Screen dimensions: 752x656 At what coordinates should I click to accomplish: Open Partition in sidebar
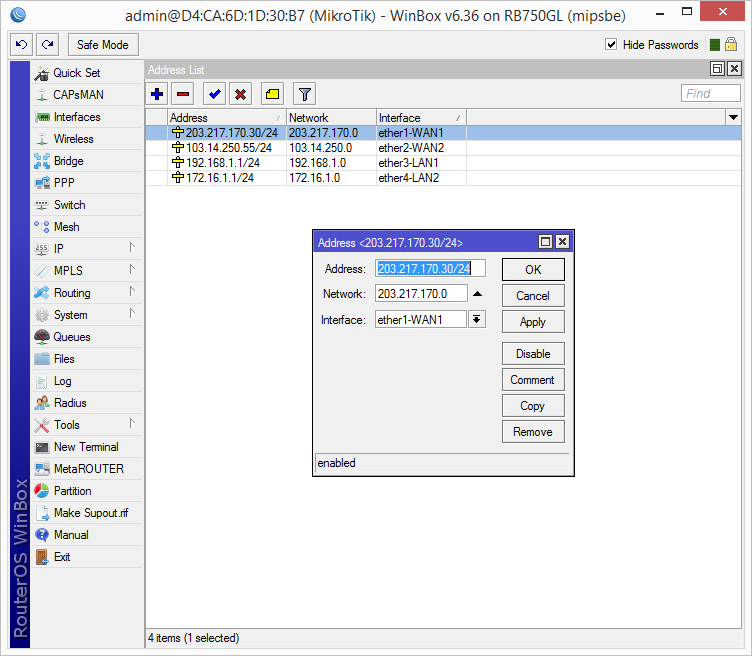(88, 491)
